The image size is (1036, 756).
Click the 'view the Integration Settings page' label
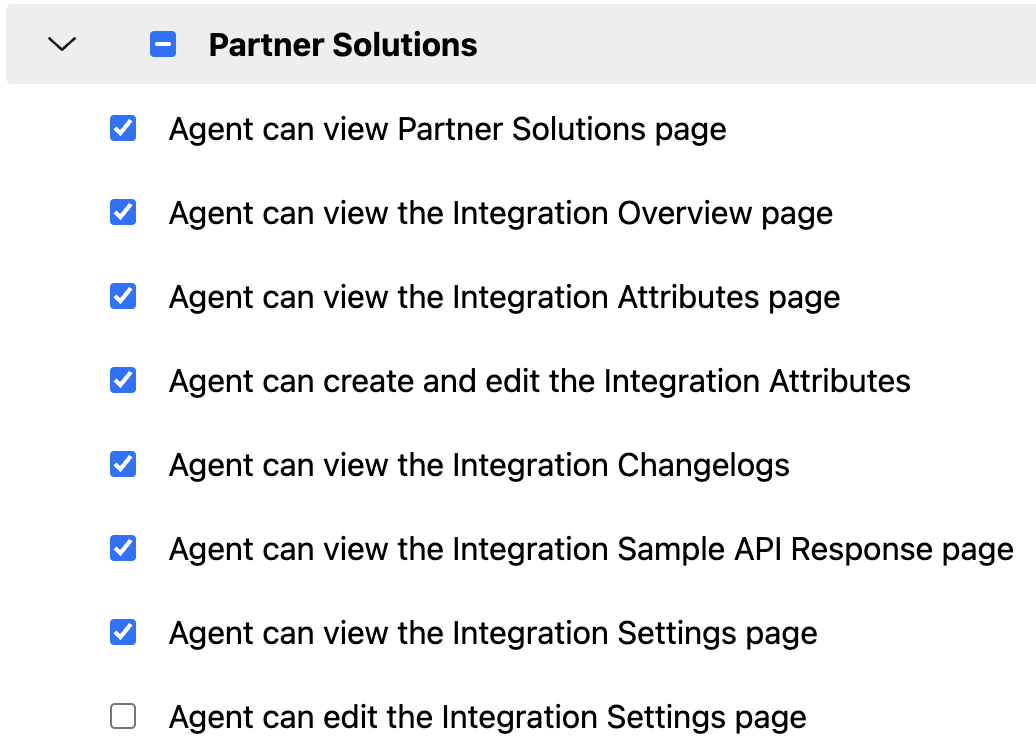pyautogui.click(x=494, y=634)
